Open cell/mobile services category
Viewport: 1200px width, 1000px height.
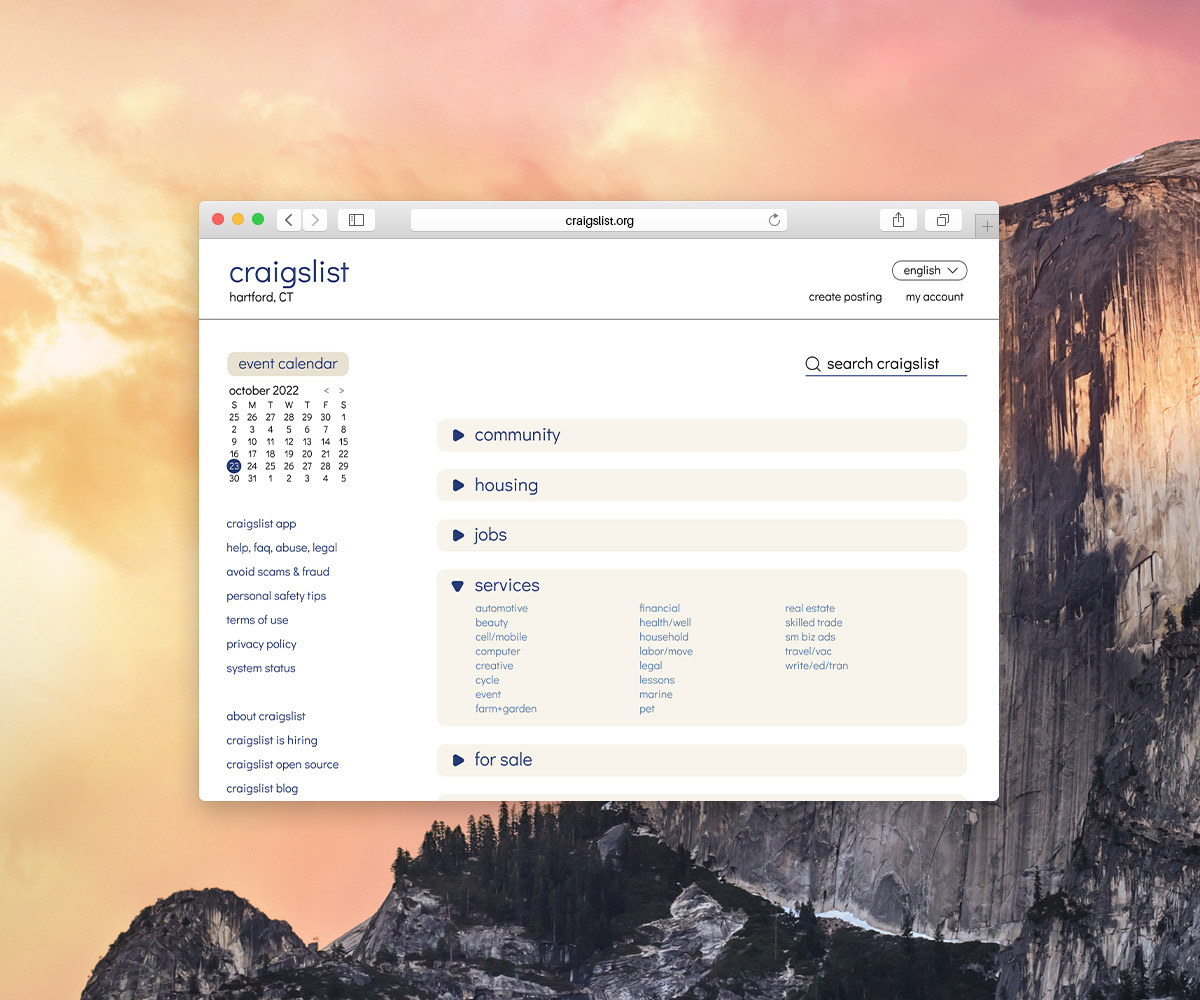click(x=501, y=637)
